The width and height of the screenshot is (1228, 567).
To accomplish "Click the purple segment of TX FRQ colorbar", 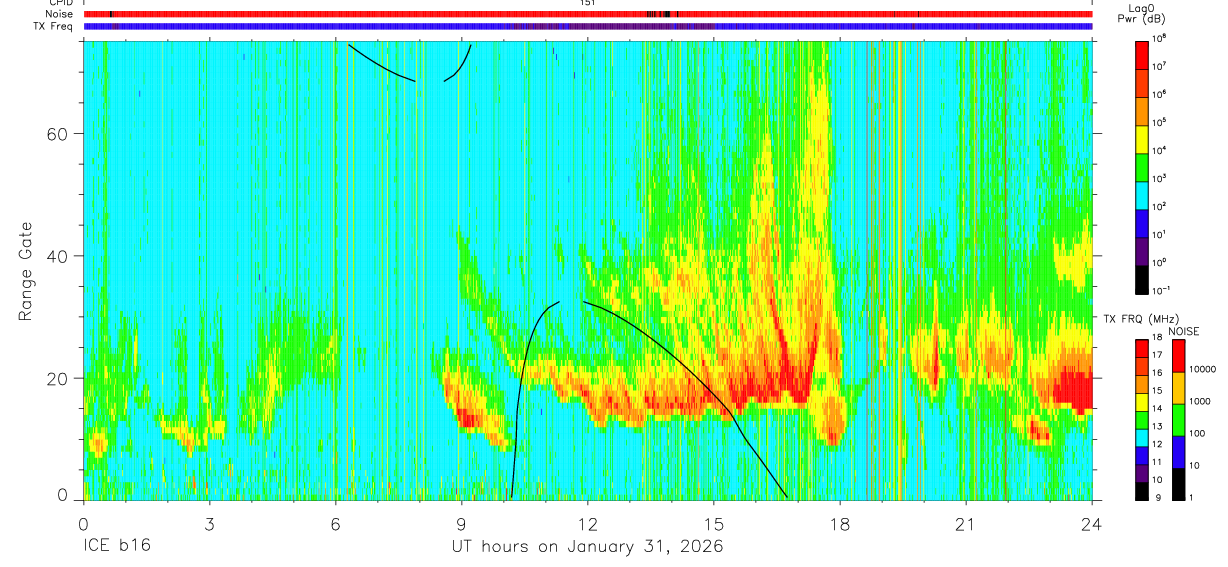I will coord(1142,471).
